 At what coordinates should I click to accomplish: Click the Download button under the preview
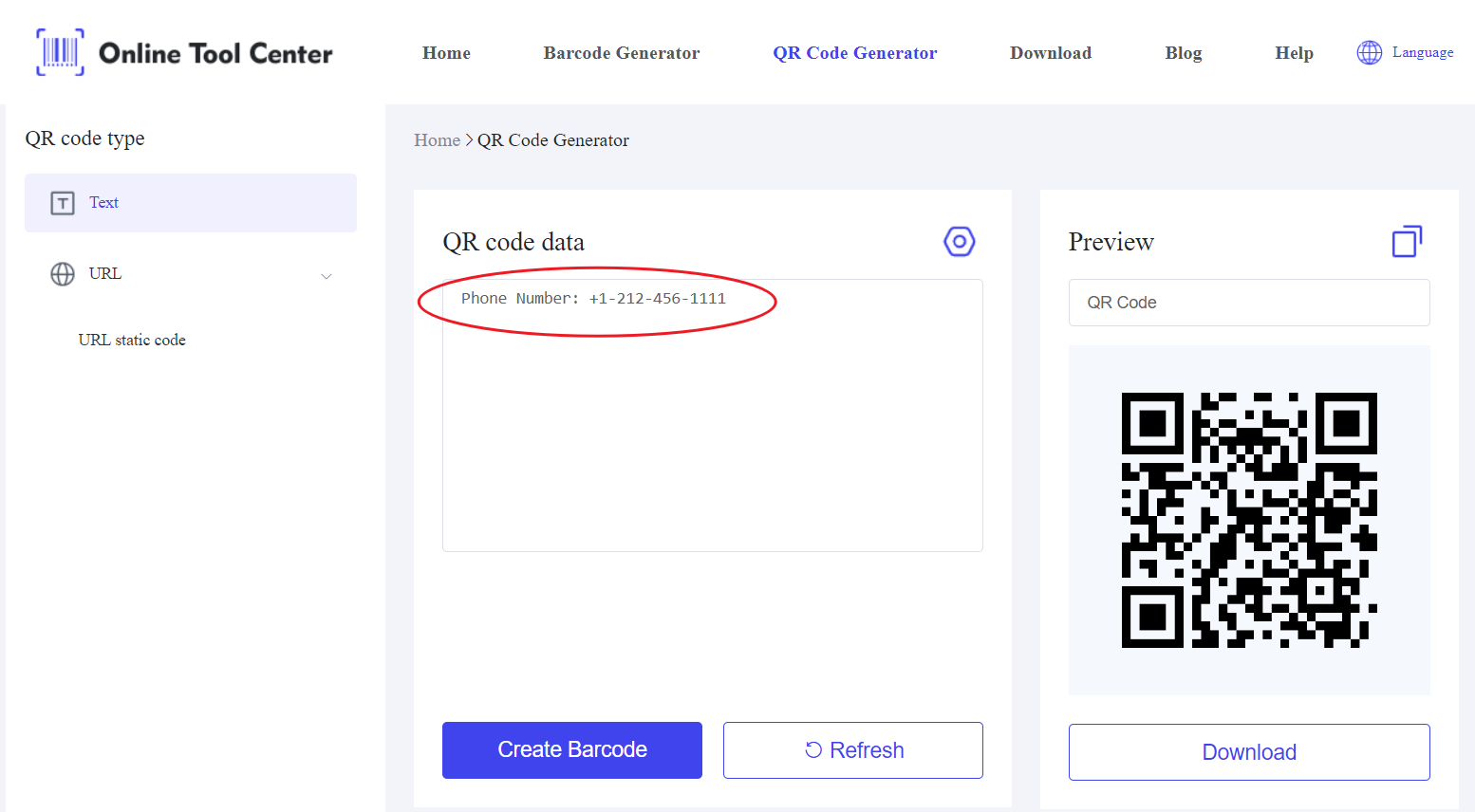(1249, 752)
